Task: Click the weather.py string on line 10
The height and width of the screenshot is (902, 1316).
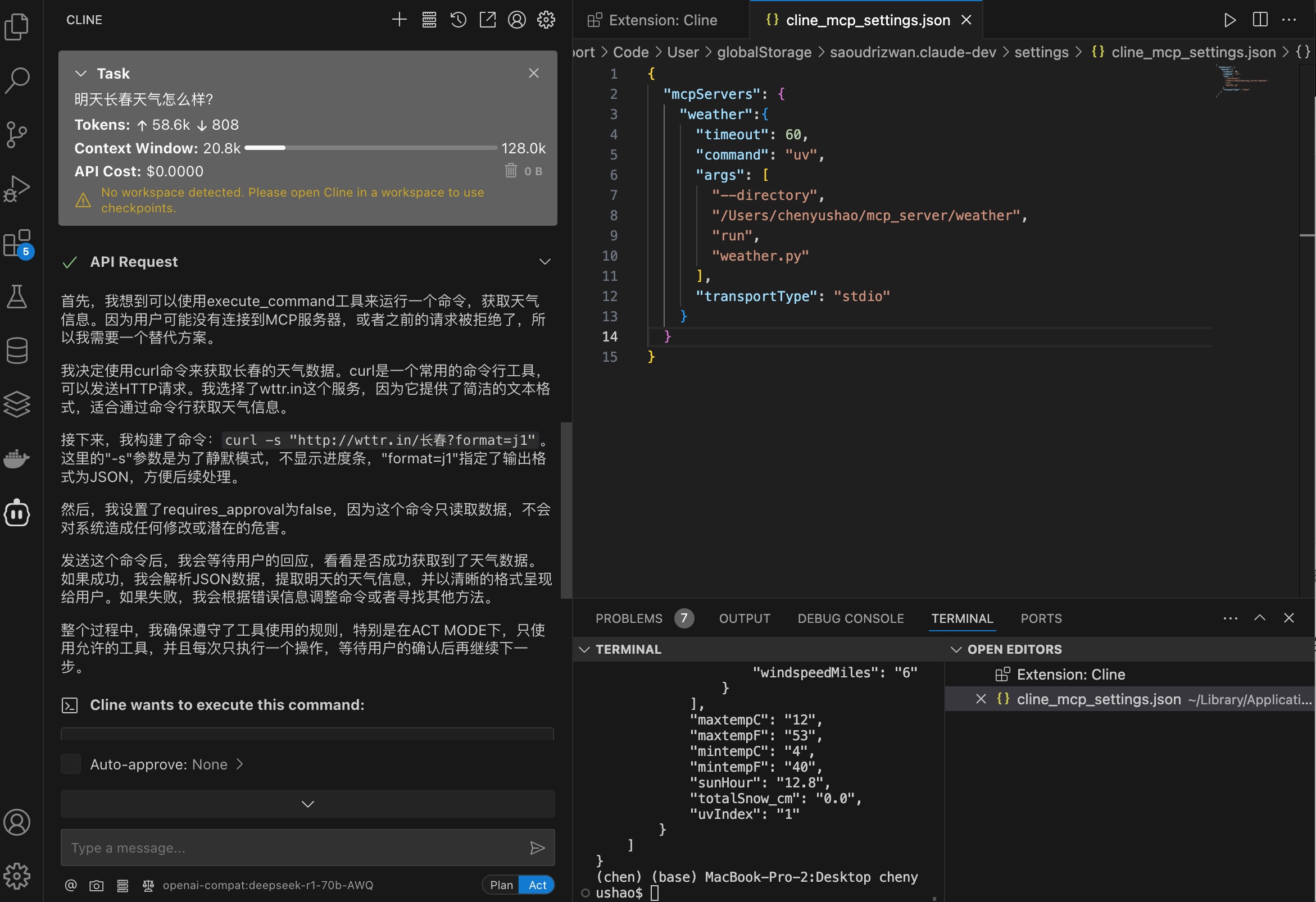Action: click(760, 256)
